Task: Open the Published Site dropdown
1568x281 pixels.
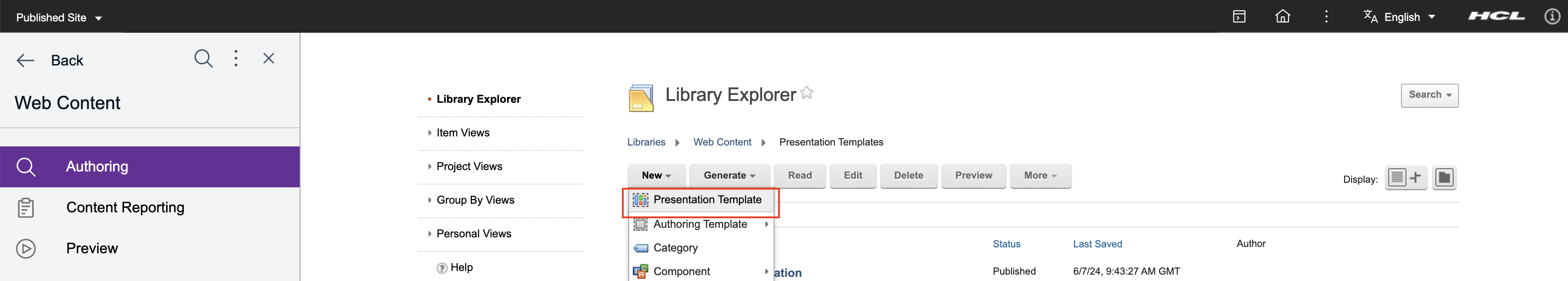Action: 59,18
